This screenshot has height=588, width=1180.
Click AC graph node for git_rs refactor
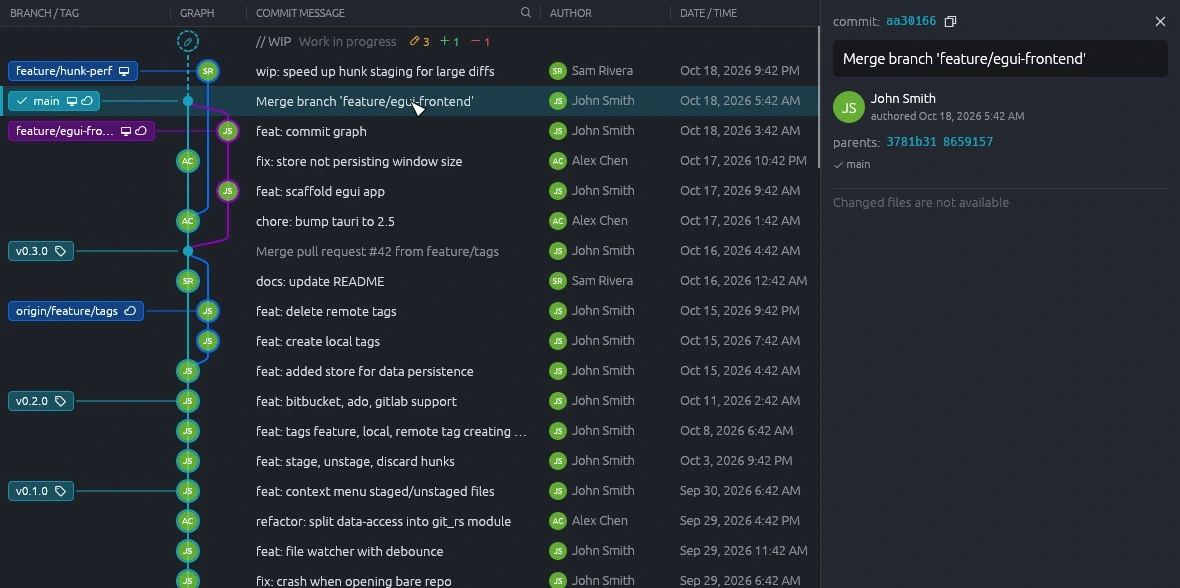pyautogui.click(x=188, y=521)
